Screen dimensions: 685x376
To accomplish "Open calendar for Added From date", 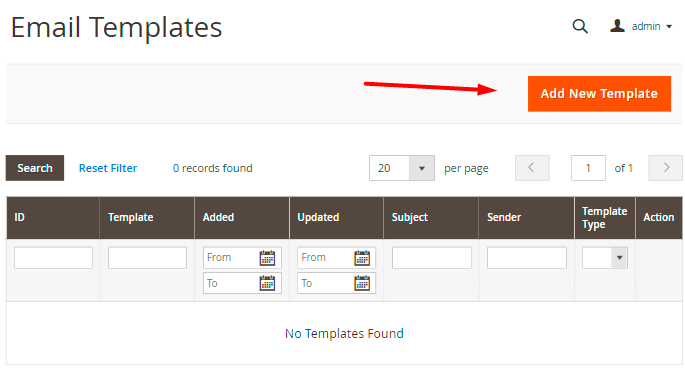I will click(267, 258).
